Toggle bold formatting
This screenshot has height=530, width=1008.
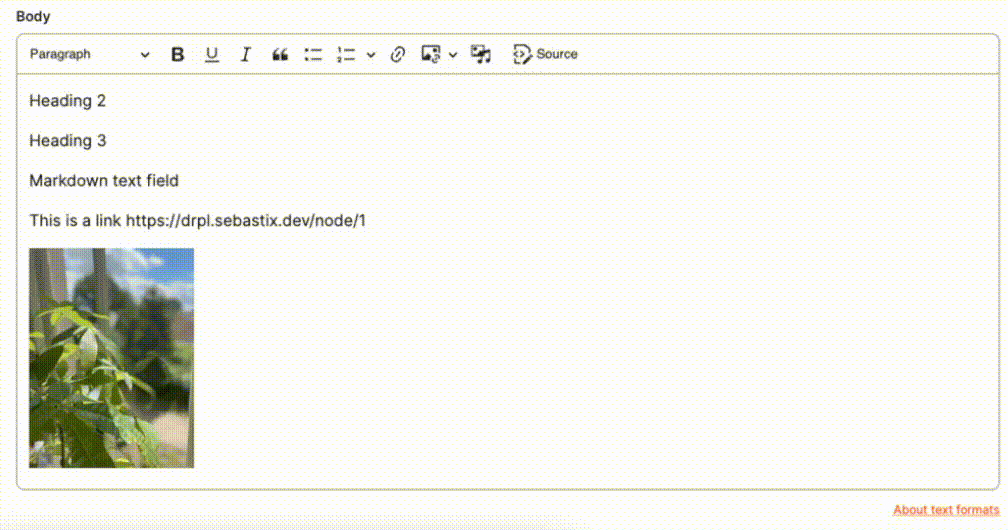[177, 55]
